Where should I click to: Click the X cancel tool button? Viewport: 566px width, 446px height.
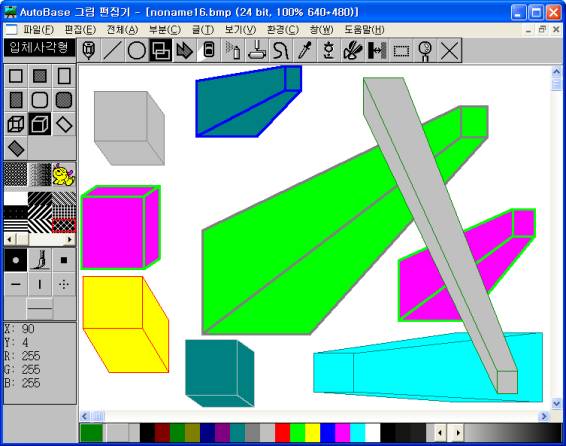pos(449,50)
